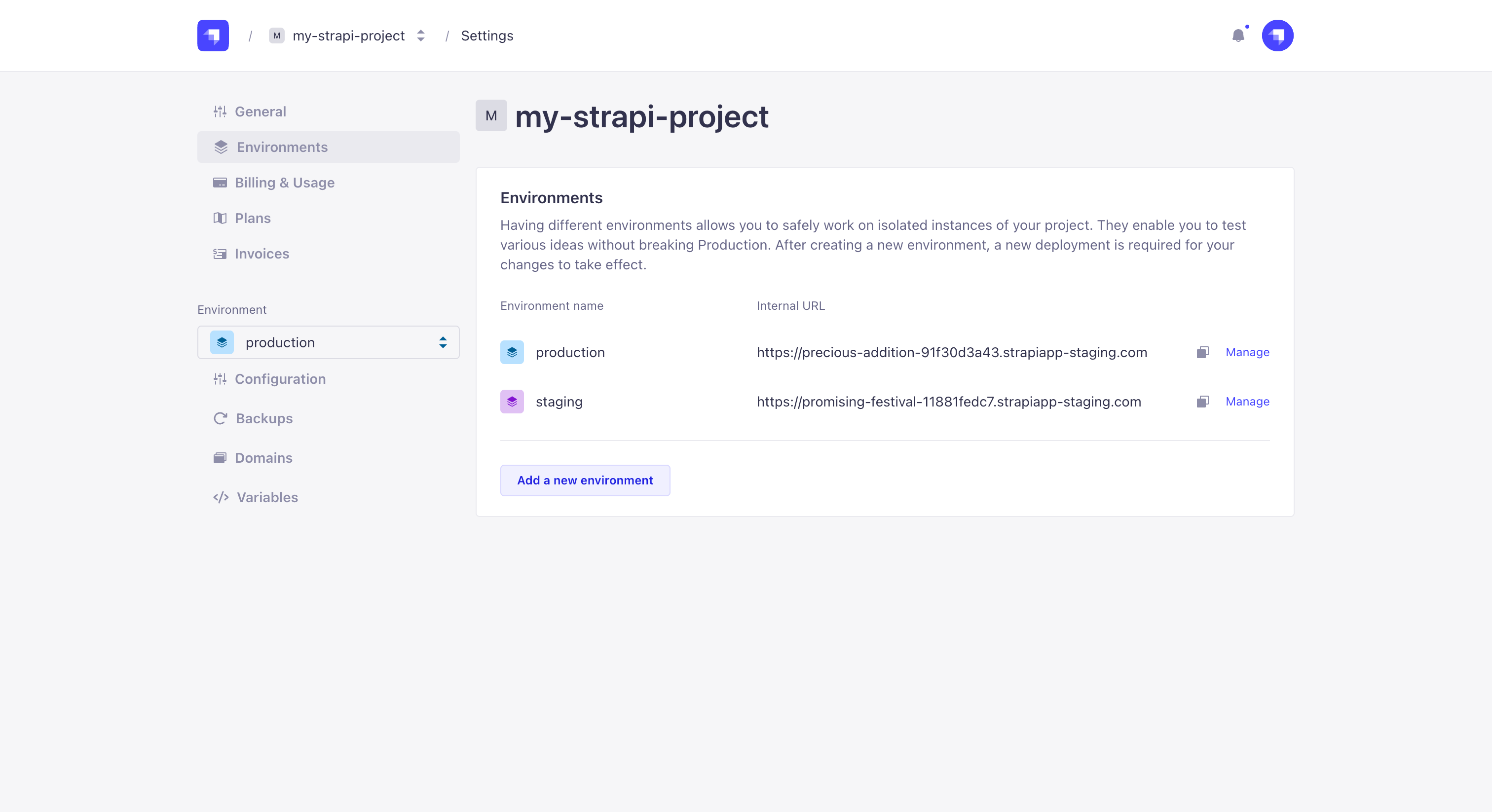This screenshot has width=1492, height=812.
Task: Manage the staging environment
Action: tap(1247, 402)
